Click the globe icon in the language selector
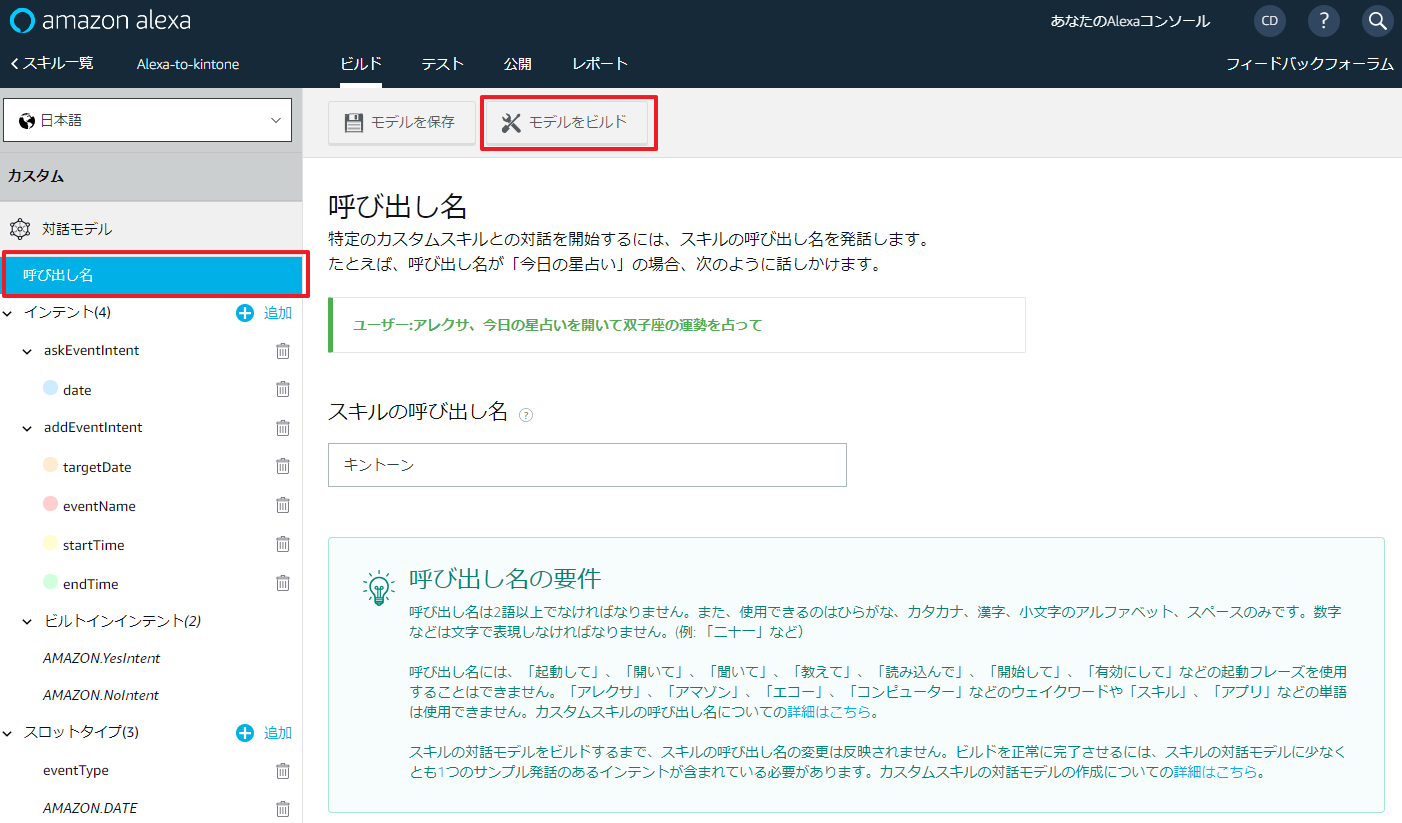The image size is (1402, 823). (x=27, y=120)
